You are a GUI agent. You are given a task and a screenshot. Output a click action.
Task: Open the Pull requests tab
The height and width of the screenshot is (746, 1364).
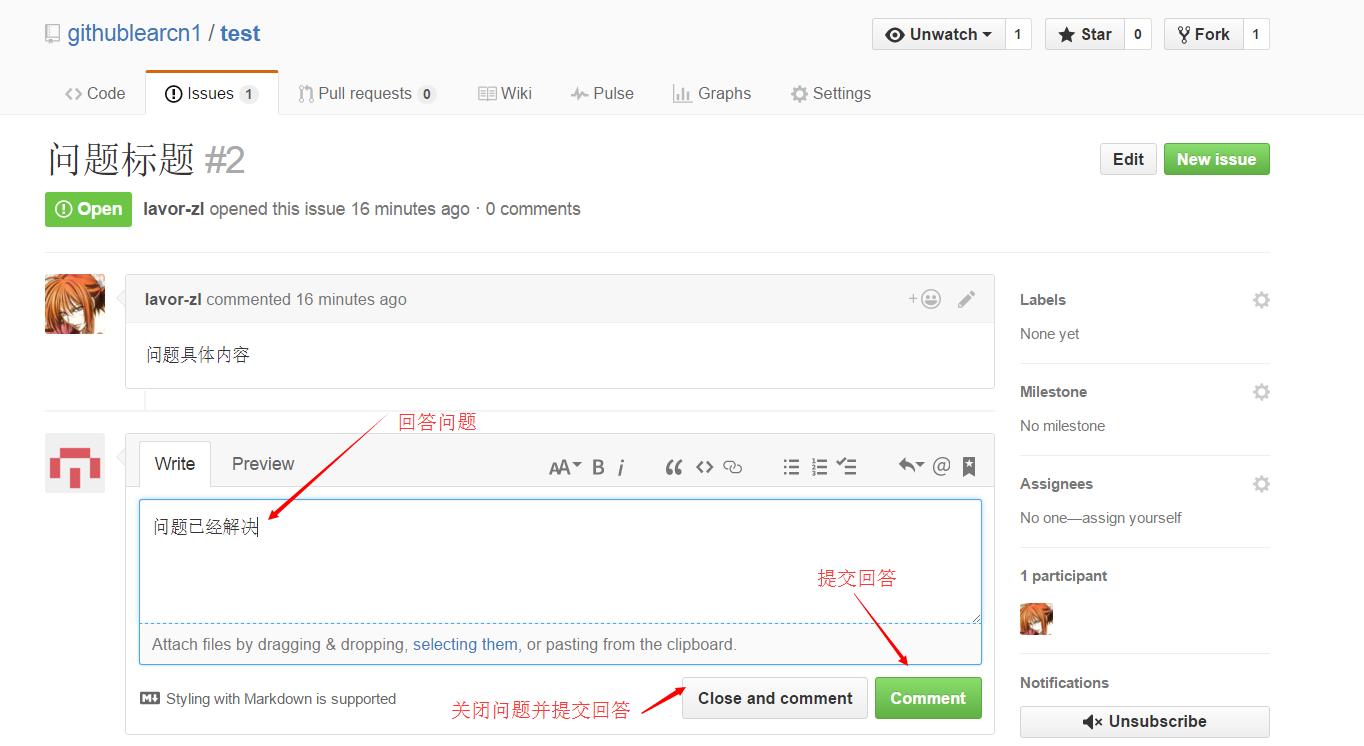pos(366,93)
